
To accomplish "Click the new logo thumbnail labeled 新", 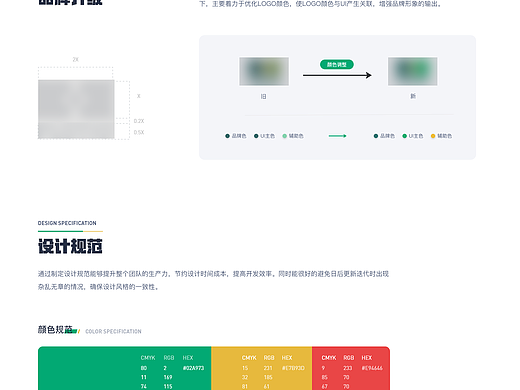I will click(413, 71).
